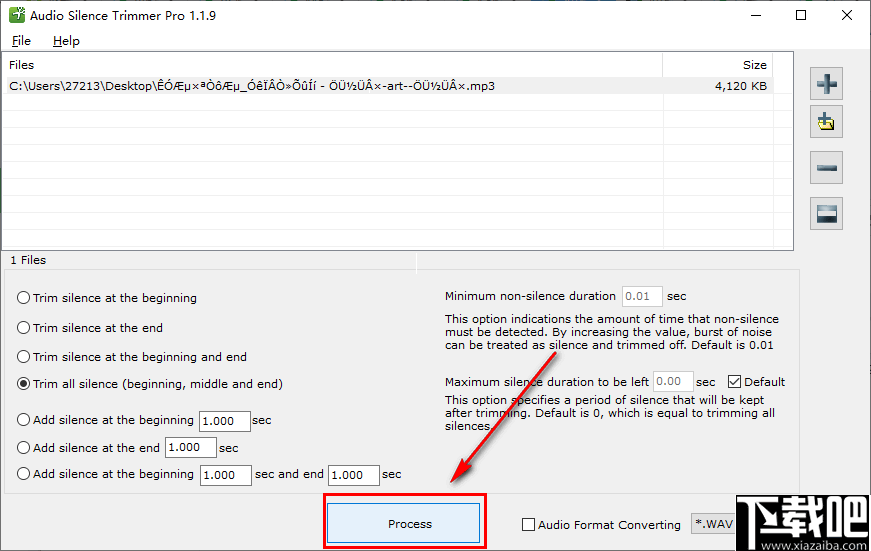The height and width of the screenshot is (551, 871).
Task: Select the mp3 file row in list
Action: 388,86
